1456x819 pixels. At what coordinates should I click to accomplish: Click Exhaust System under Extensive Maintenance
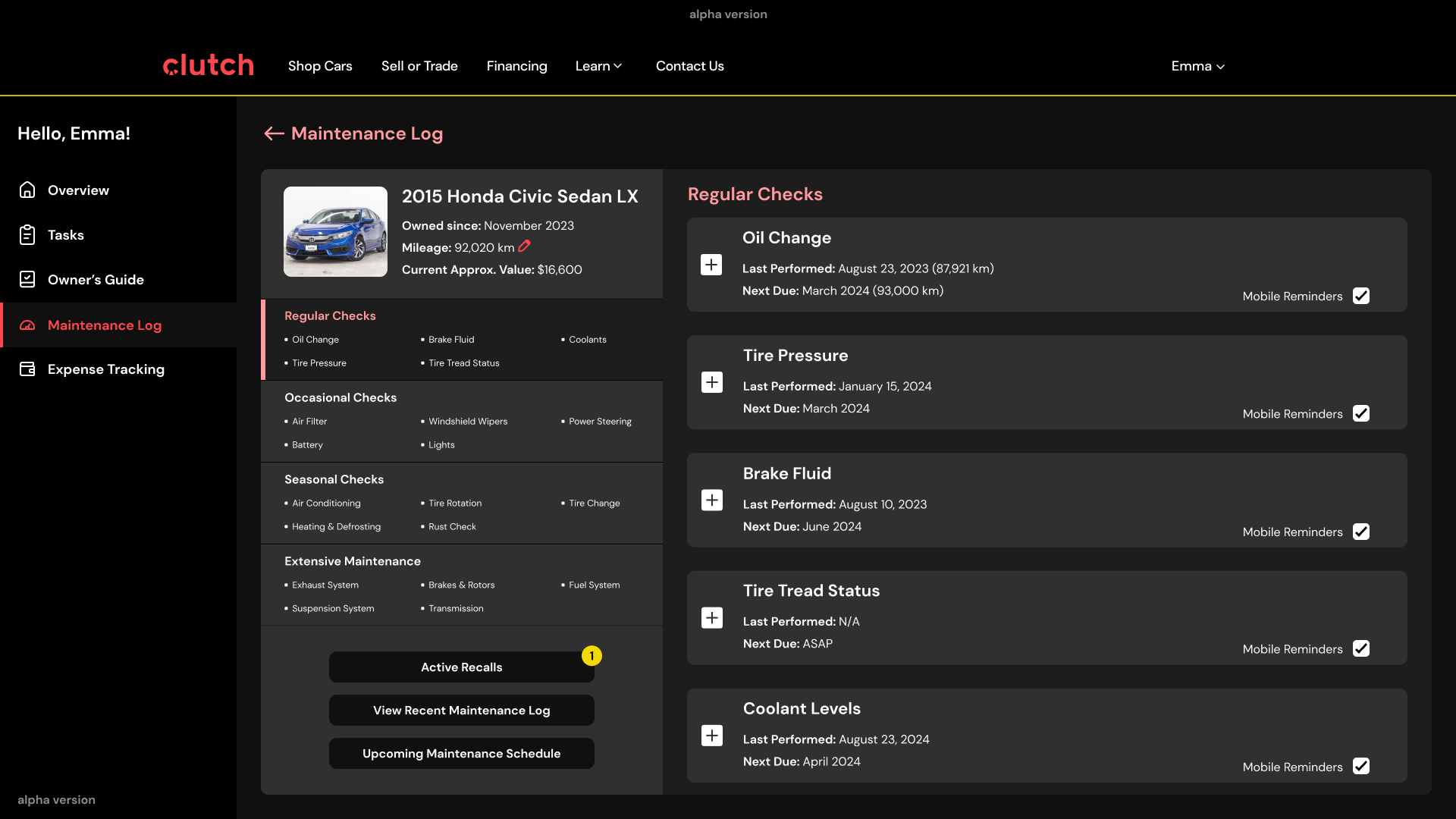(x=325, y=585)
